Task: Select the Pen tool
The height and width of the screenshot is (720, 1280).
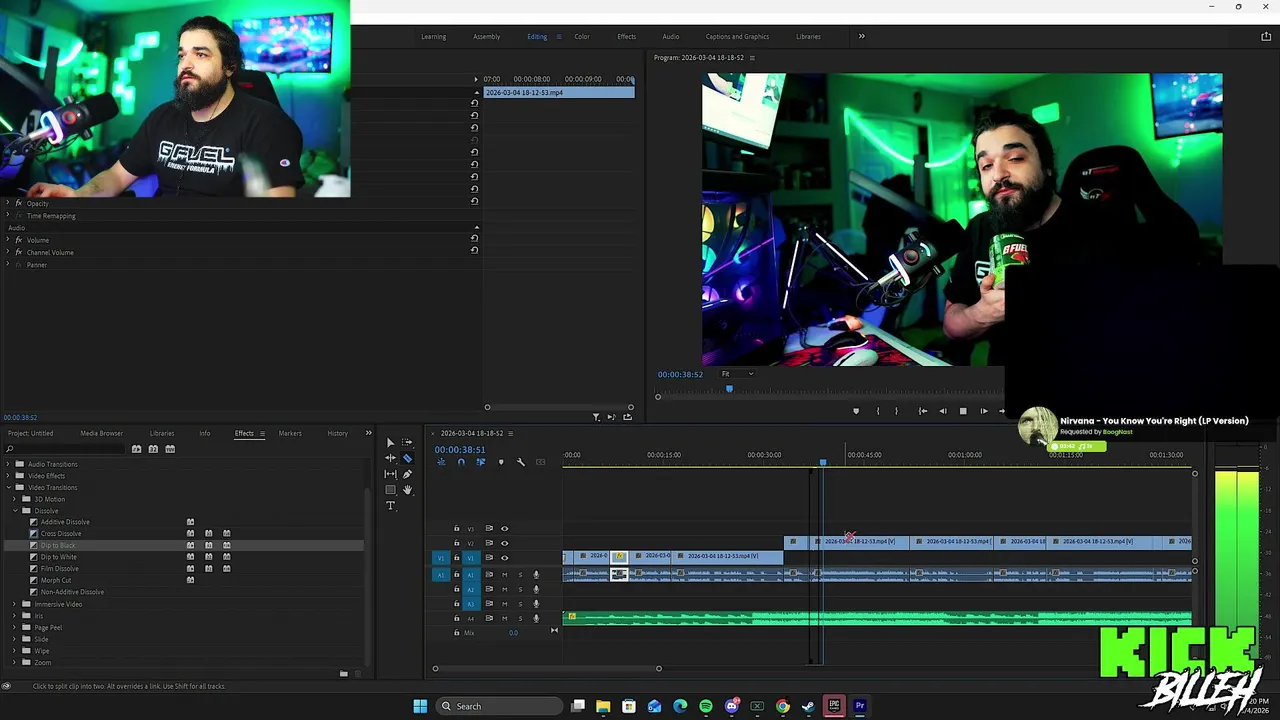Action: point(407,474)
